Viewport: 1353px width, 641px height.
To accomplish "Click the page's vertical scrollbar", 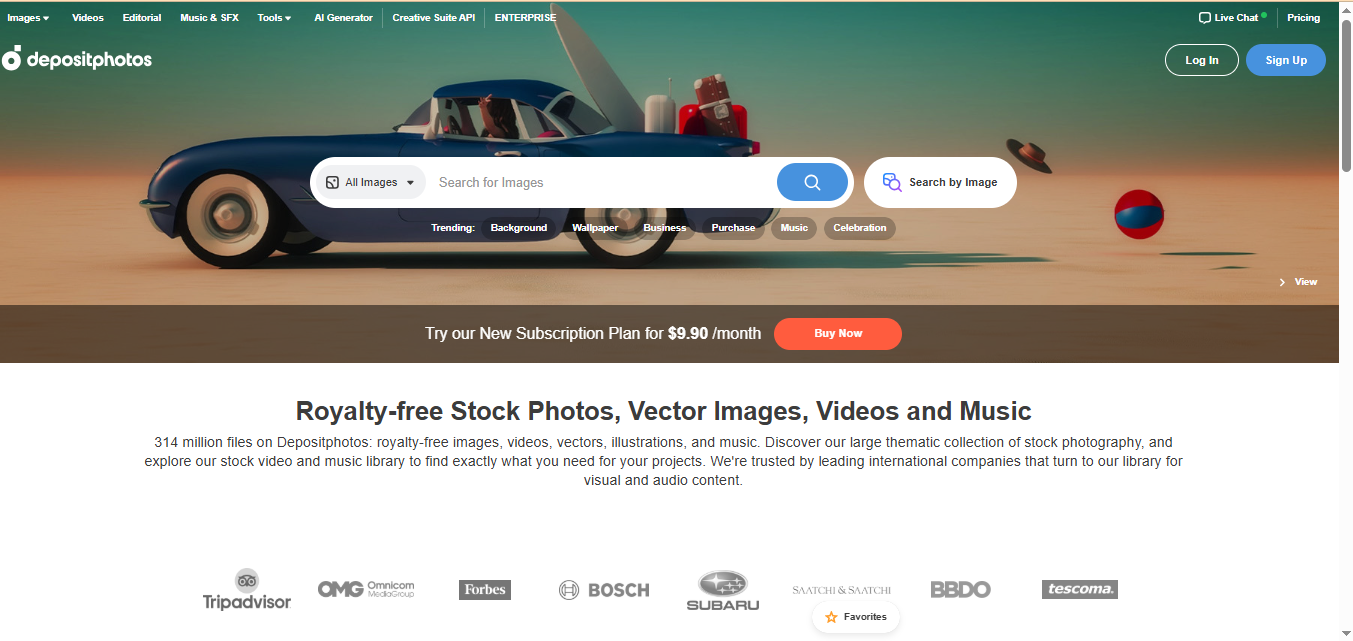I will coord(1346,95).
